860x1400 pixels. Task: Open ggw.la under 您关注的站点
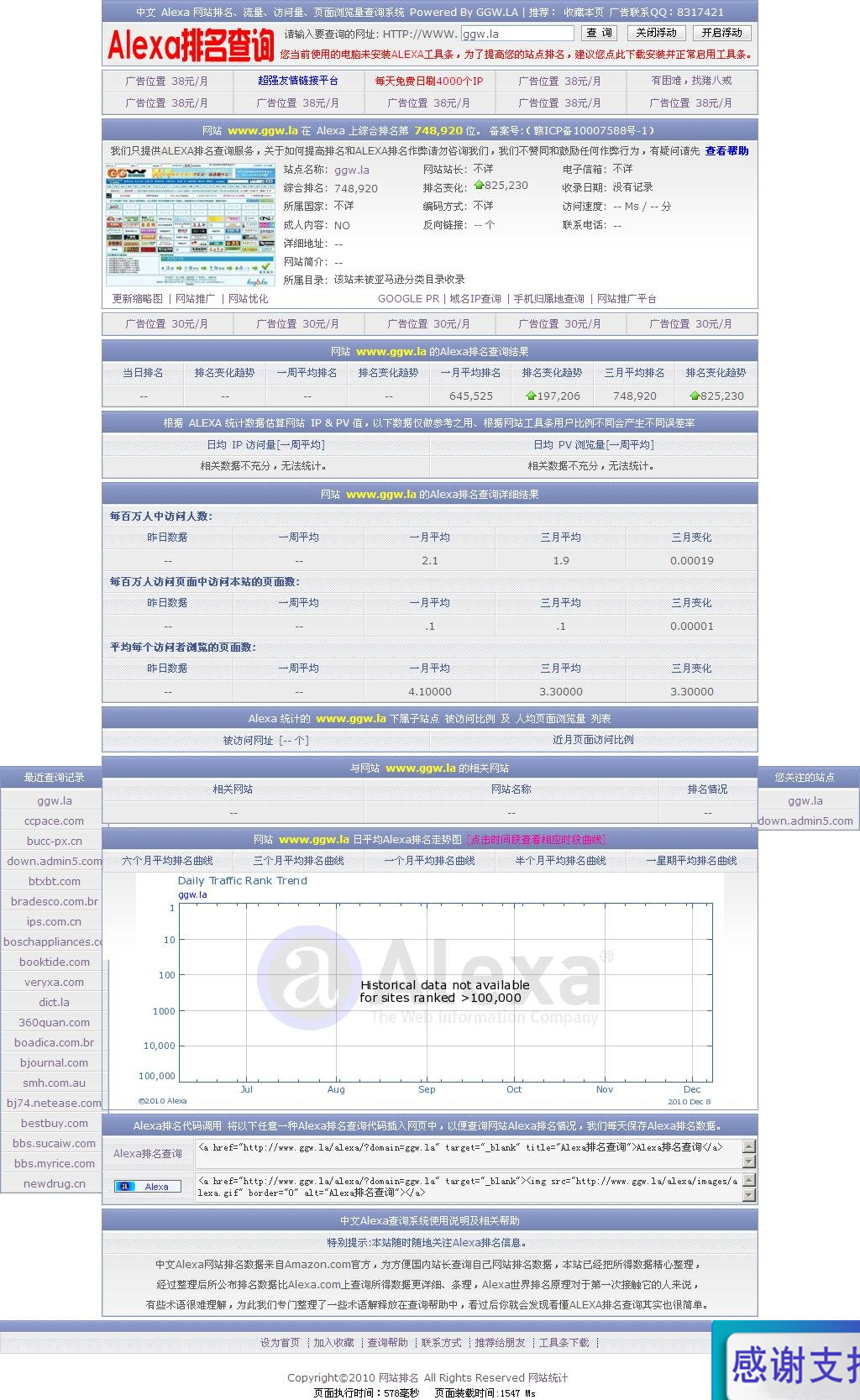(x=805, y=801)
